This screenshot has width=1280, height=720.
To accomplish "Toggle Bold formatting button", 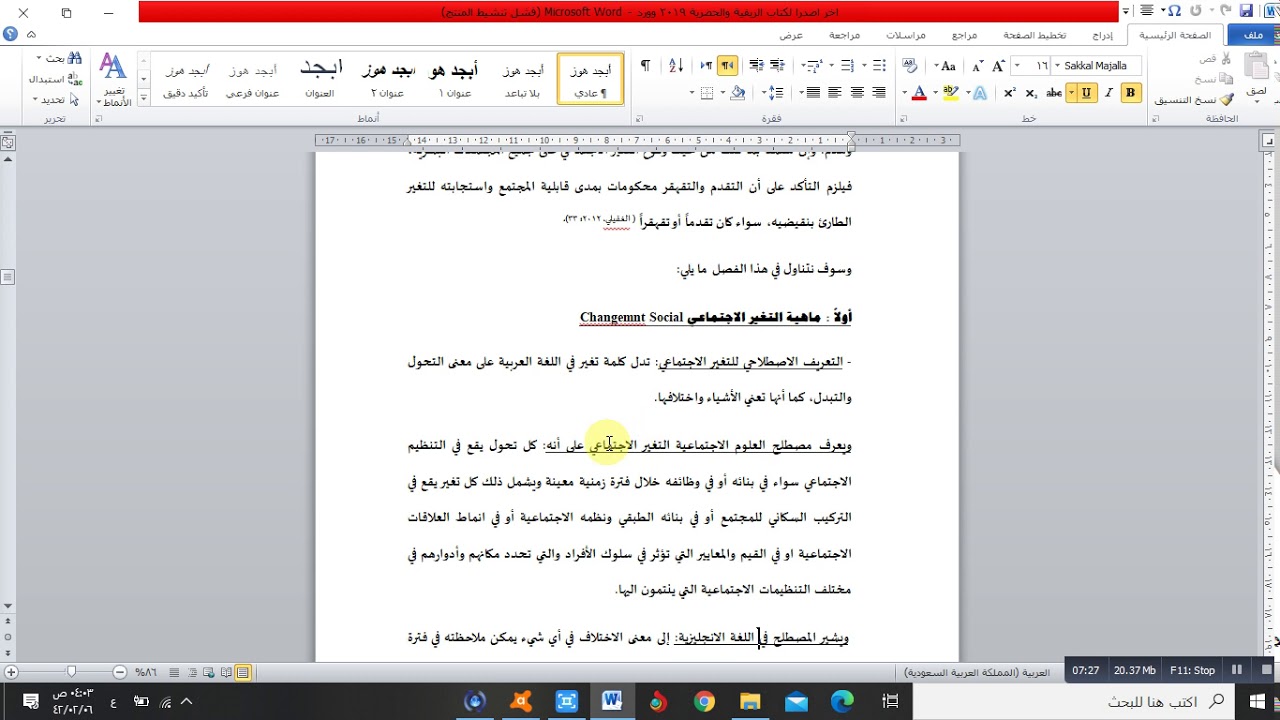I will (x=1130, y=92).
